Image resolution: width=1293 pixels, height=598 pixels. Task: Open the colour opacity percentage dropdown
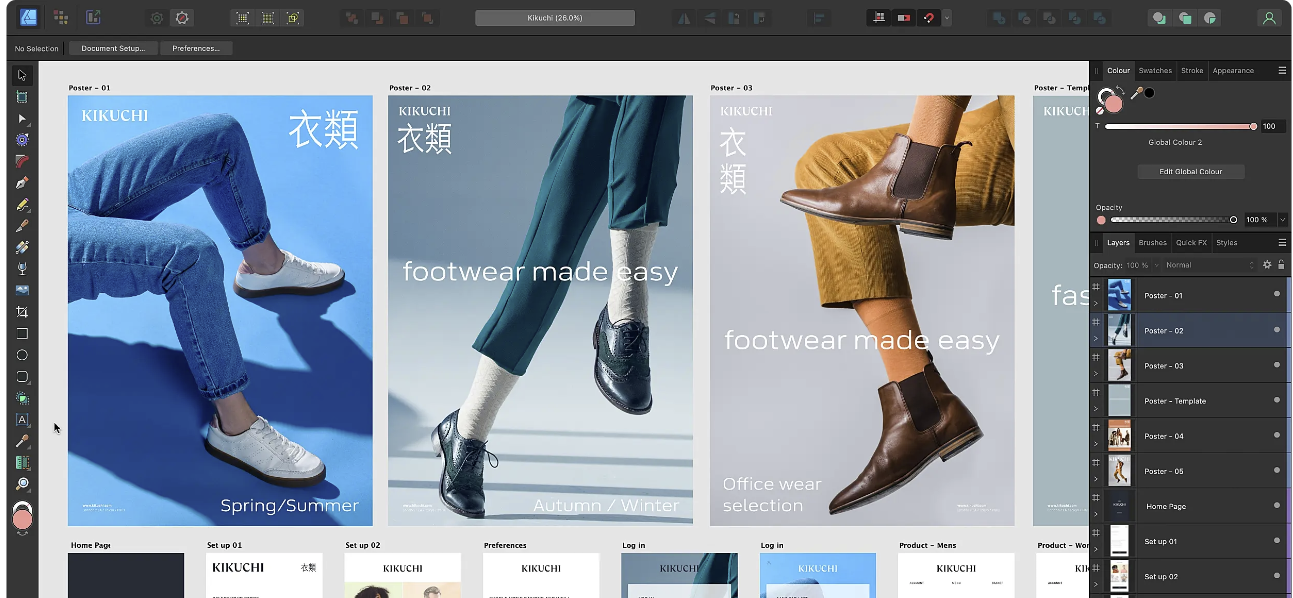point(1282,219)
